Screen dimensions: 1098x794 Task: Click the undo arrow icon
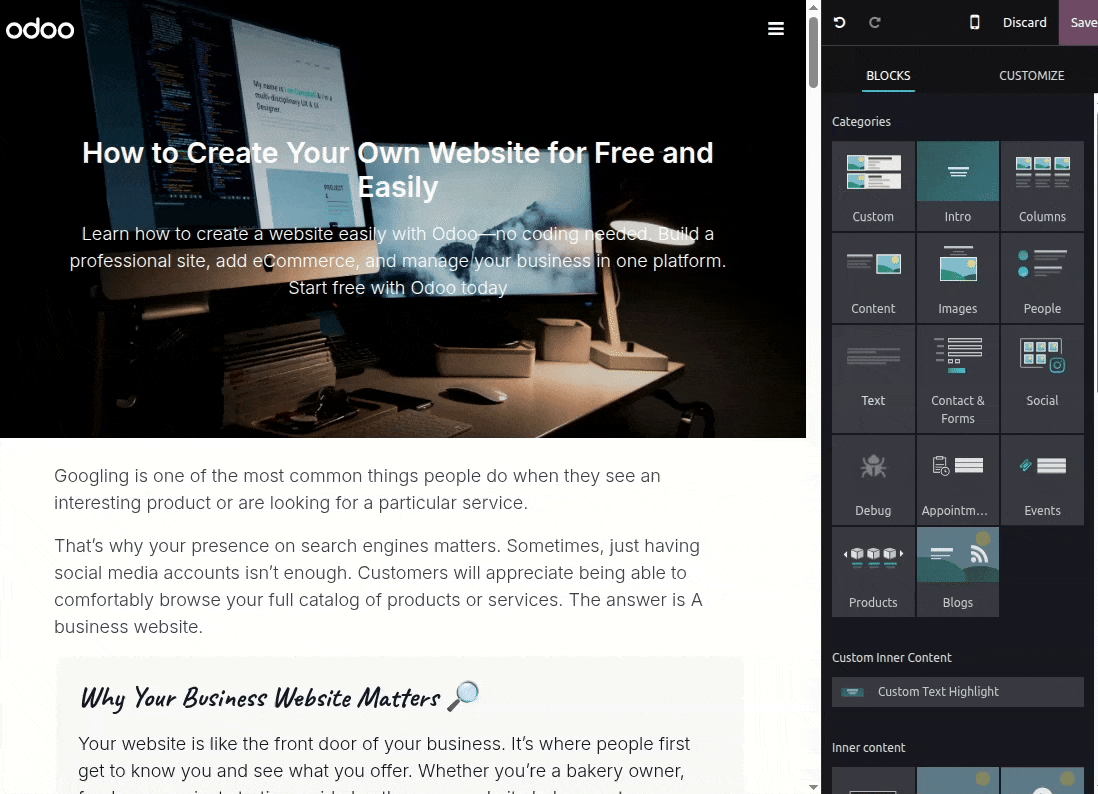tap(839, 22)
